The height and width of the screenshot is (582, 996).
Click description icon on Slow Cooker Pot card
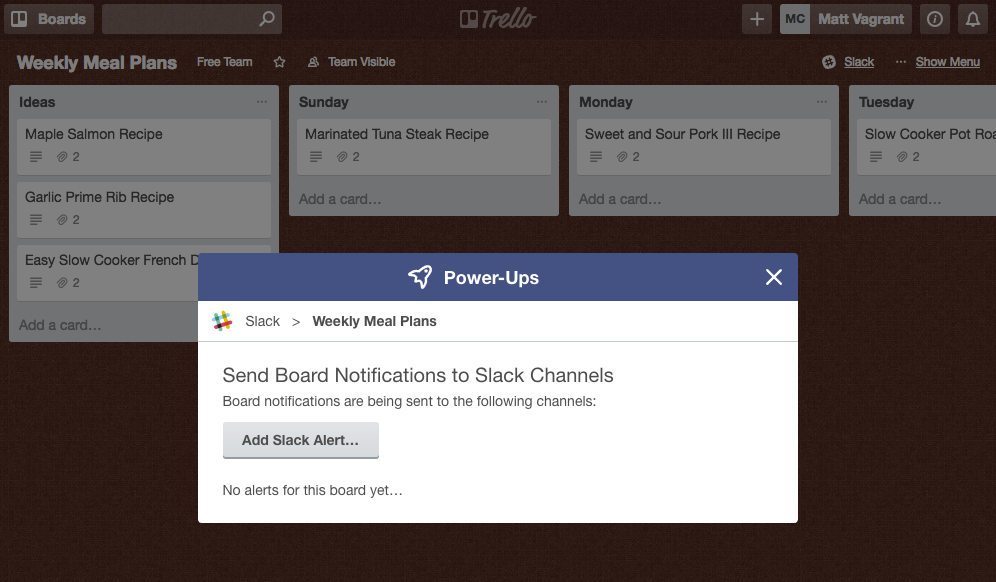876,157
